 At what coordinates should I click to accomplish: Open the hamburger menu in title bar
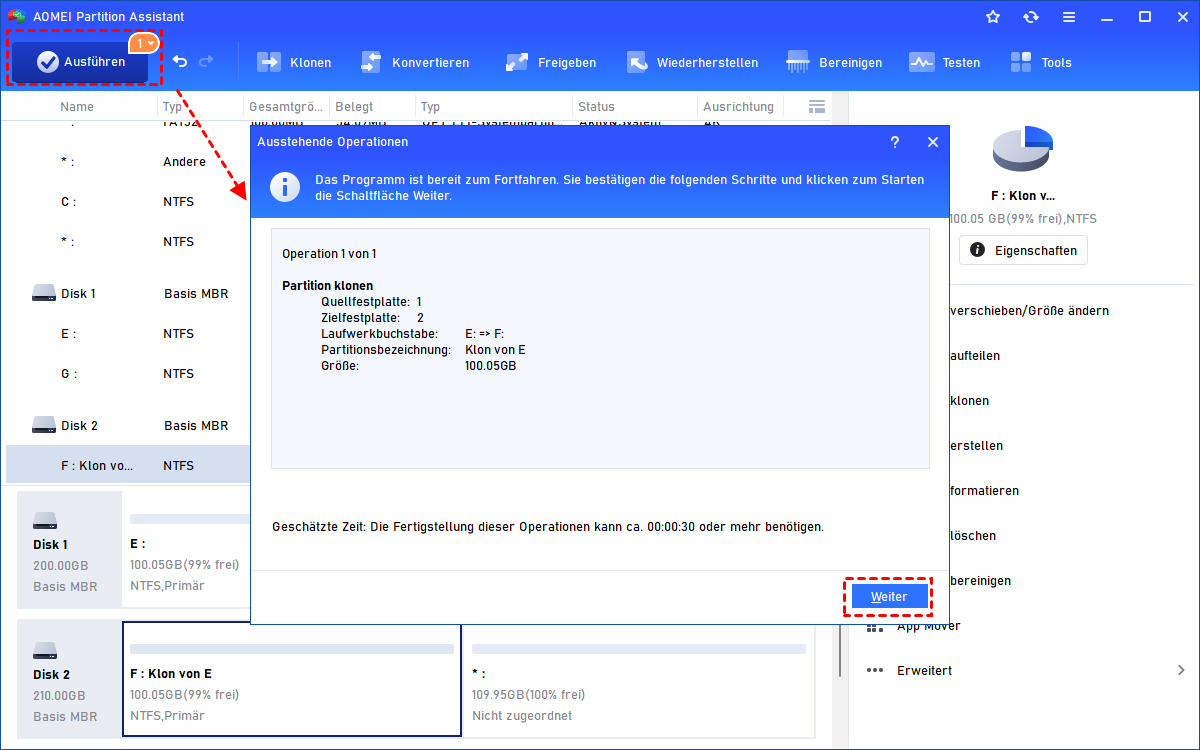click(x=1069, y=17)
